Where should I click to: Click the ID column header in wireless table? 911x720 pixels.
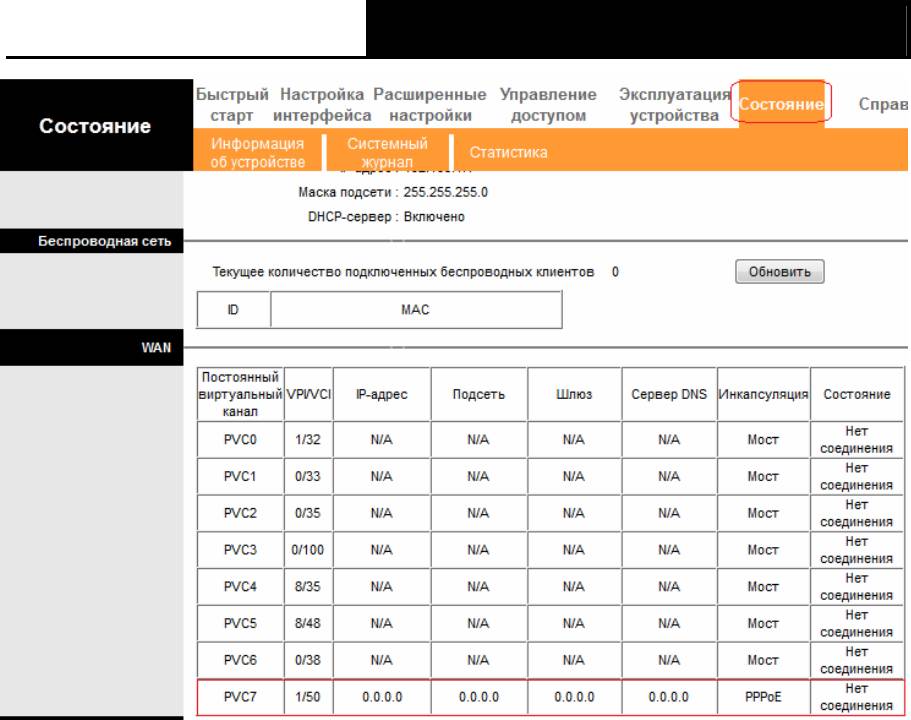coord(233,310)
